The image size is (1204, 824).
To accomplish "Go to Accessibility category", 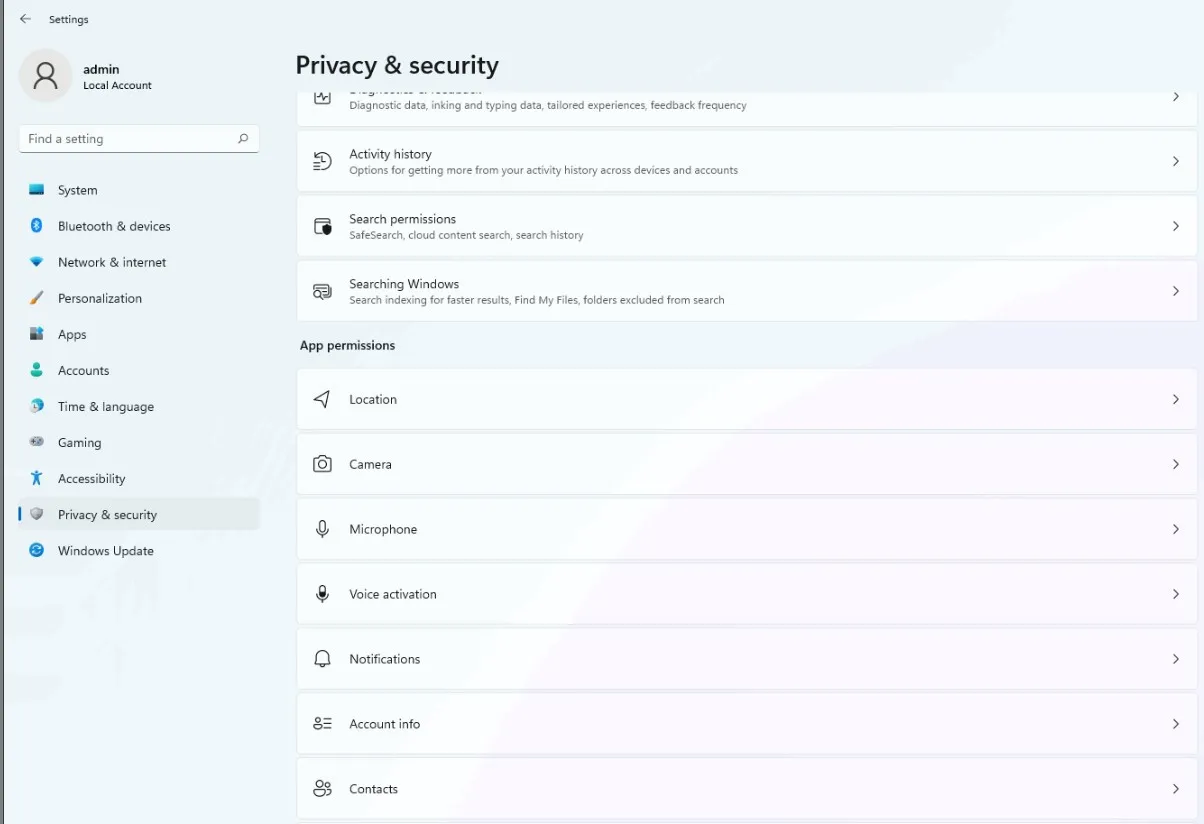I will 139,478.
